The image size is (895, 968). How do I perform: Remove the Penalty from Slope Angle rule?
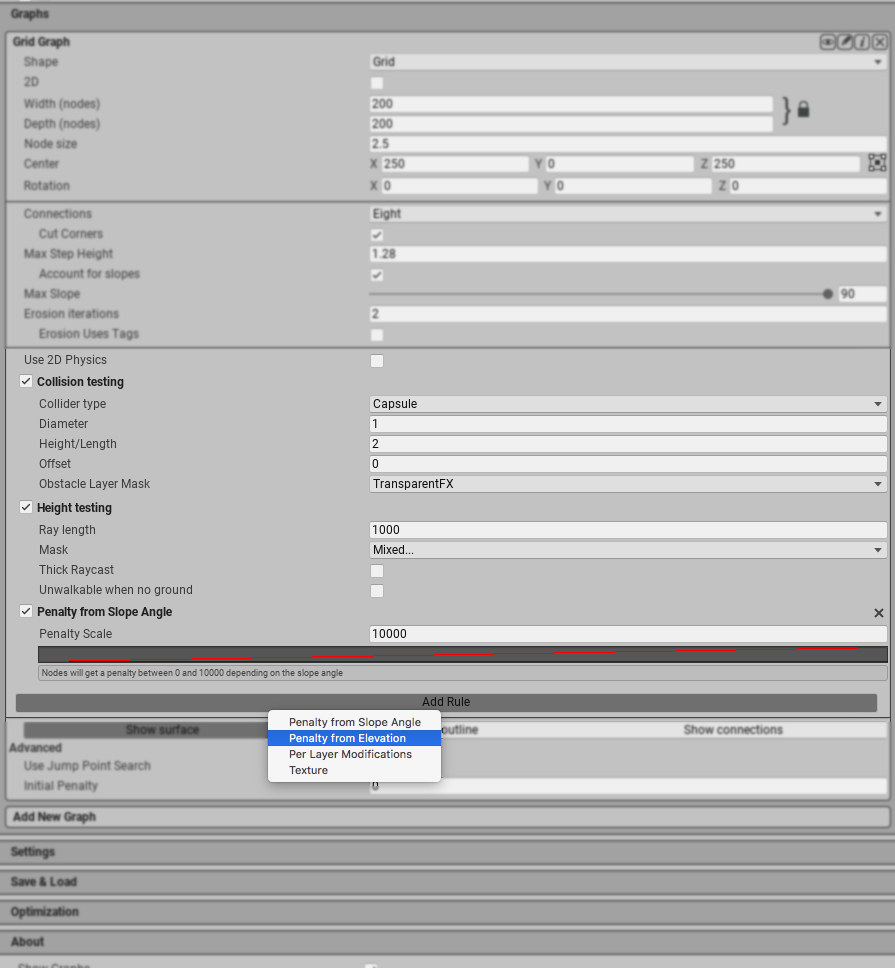point(879,612)
